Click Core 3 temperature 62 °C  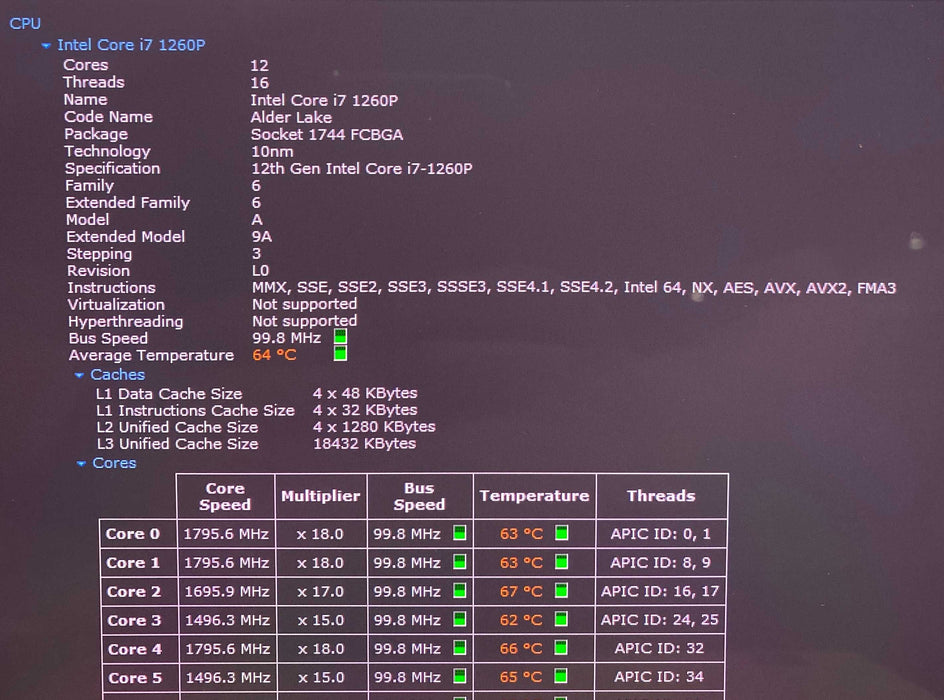pyautogui.click(x=521, y=620)
